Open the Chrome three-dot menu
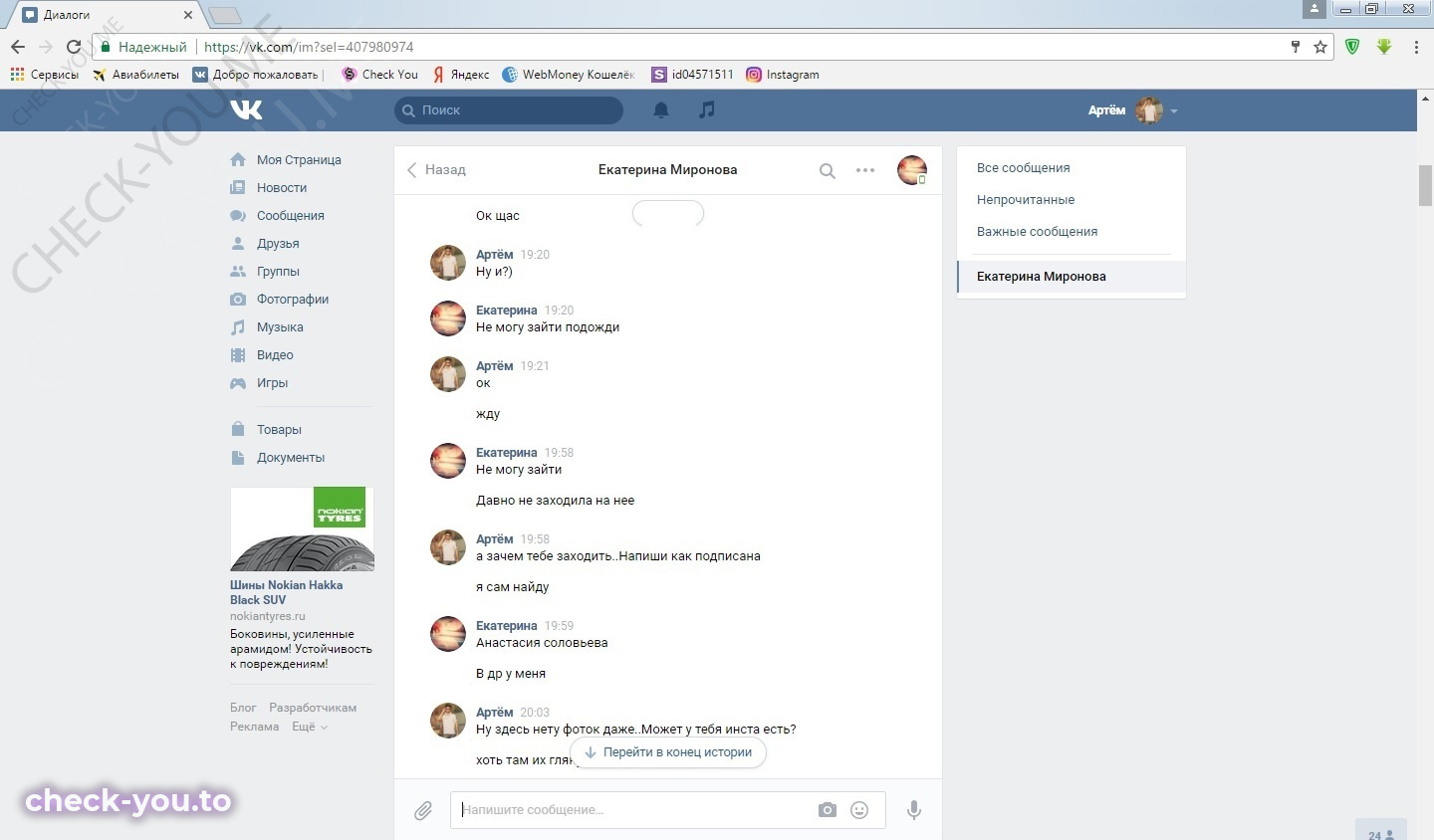Screen dimensions: 1434x840 tap(1416, 47)
